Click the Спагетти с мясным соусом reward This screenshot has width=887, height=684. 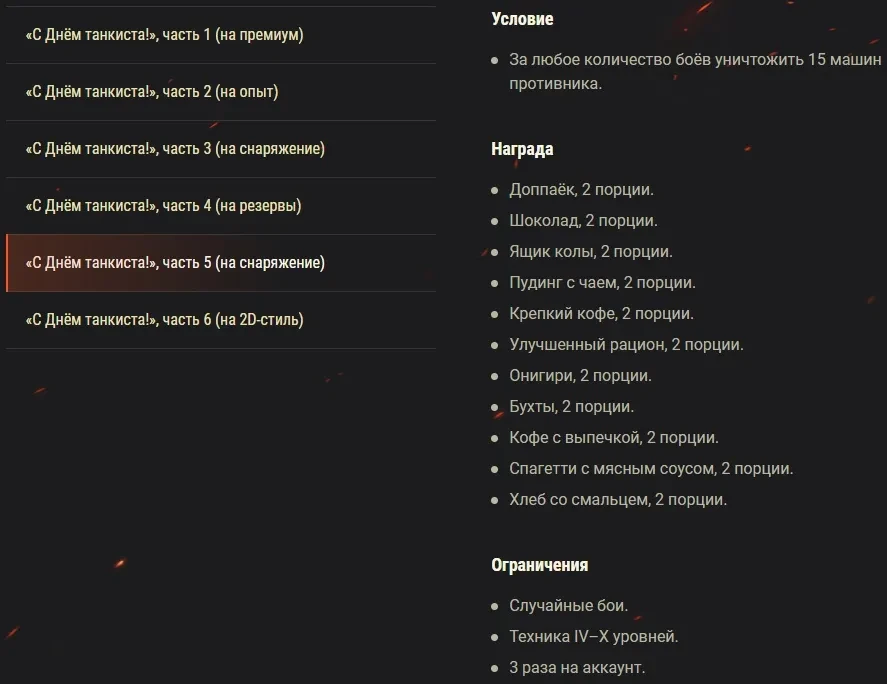(x=651, y=468)
